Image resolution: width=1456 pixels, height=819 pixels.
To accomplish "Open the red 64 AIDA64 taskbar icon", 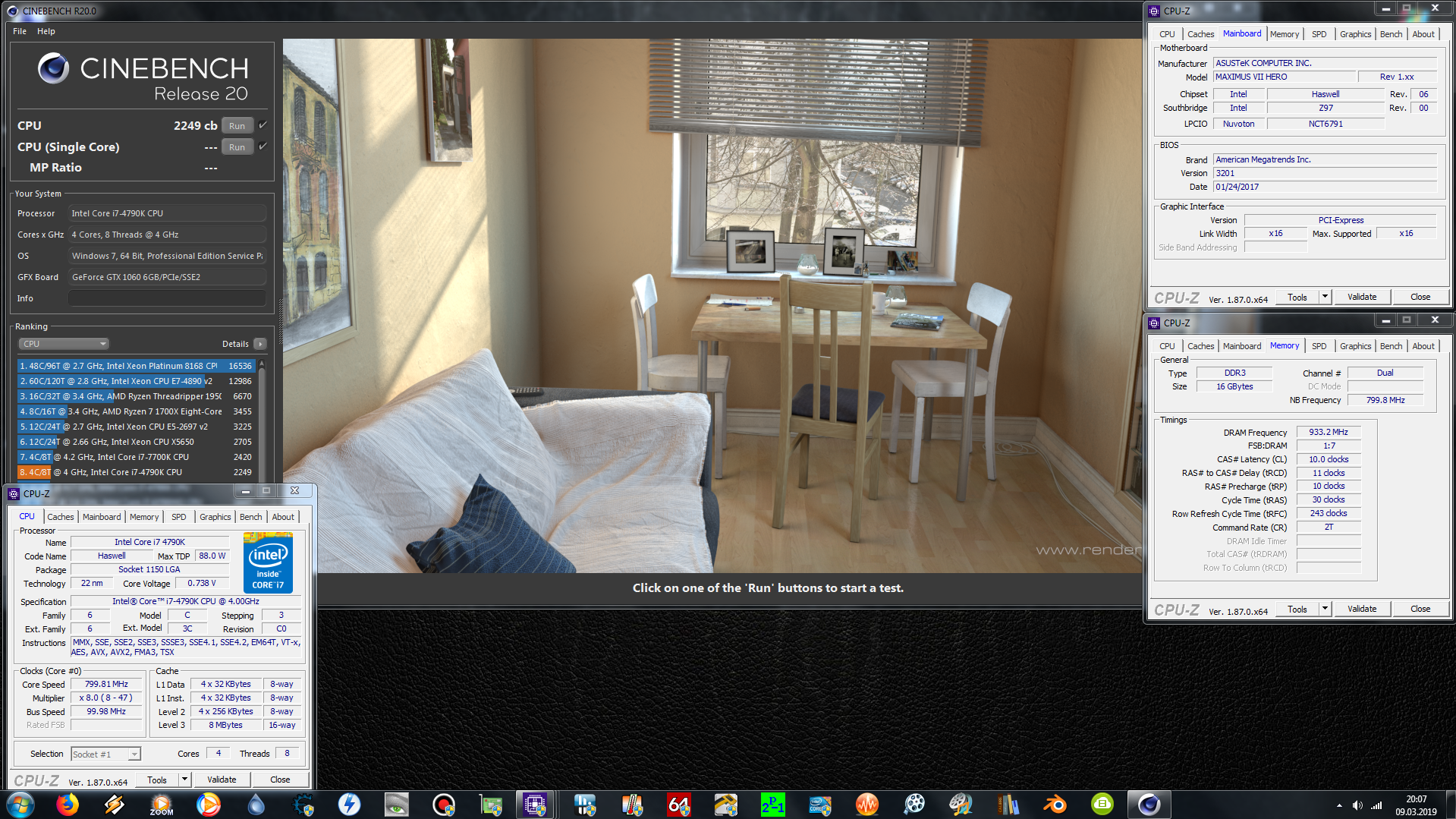I will click(678, 805).
